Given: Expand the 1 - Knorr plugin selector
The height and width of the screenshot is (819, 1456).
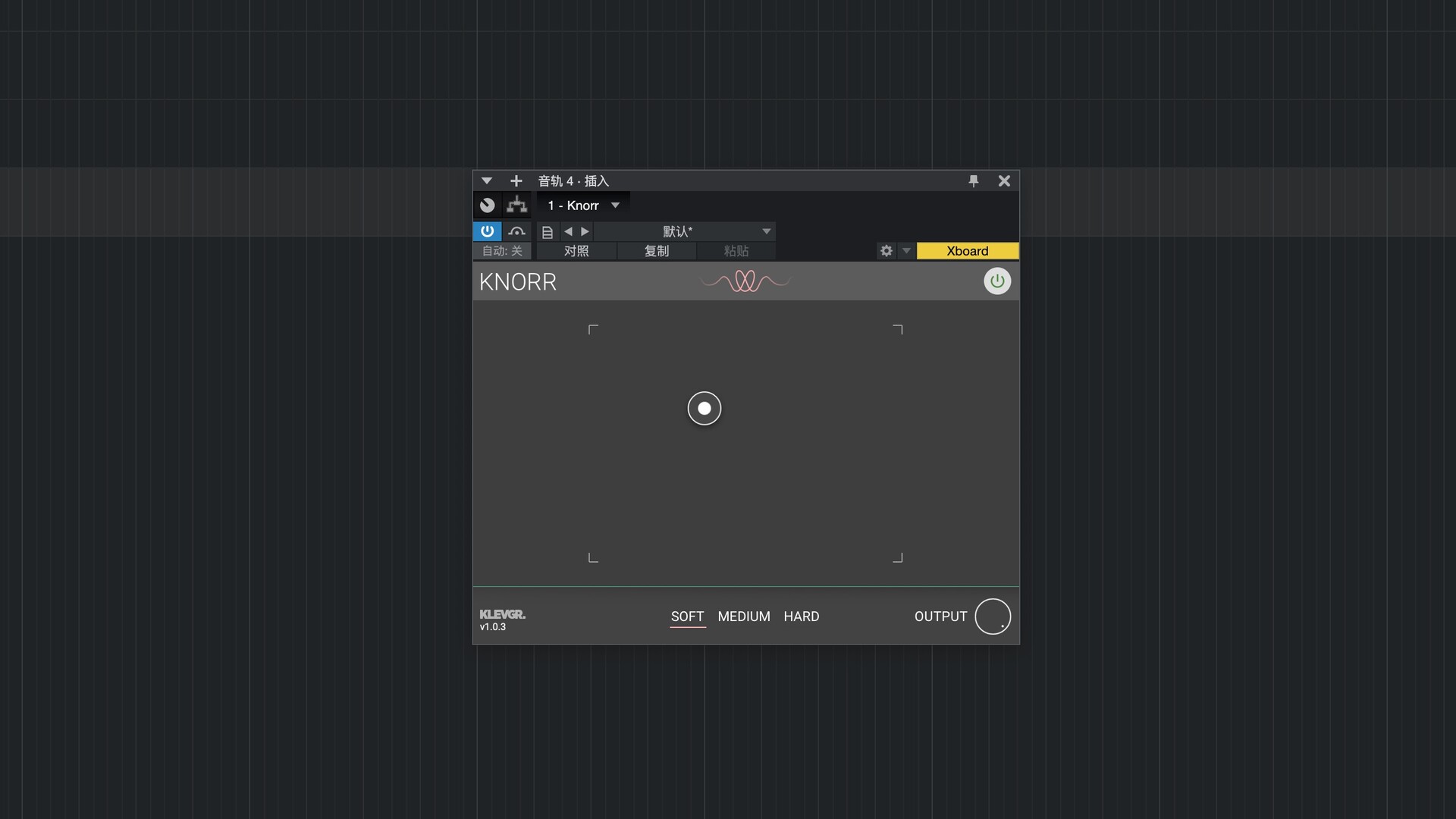Looking at the screenshot, I should (x=583, y=206).
